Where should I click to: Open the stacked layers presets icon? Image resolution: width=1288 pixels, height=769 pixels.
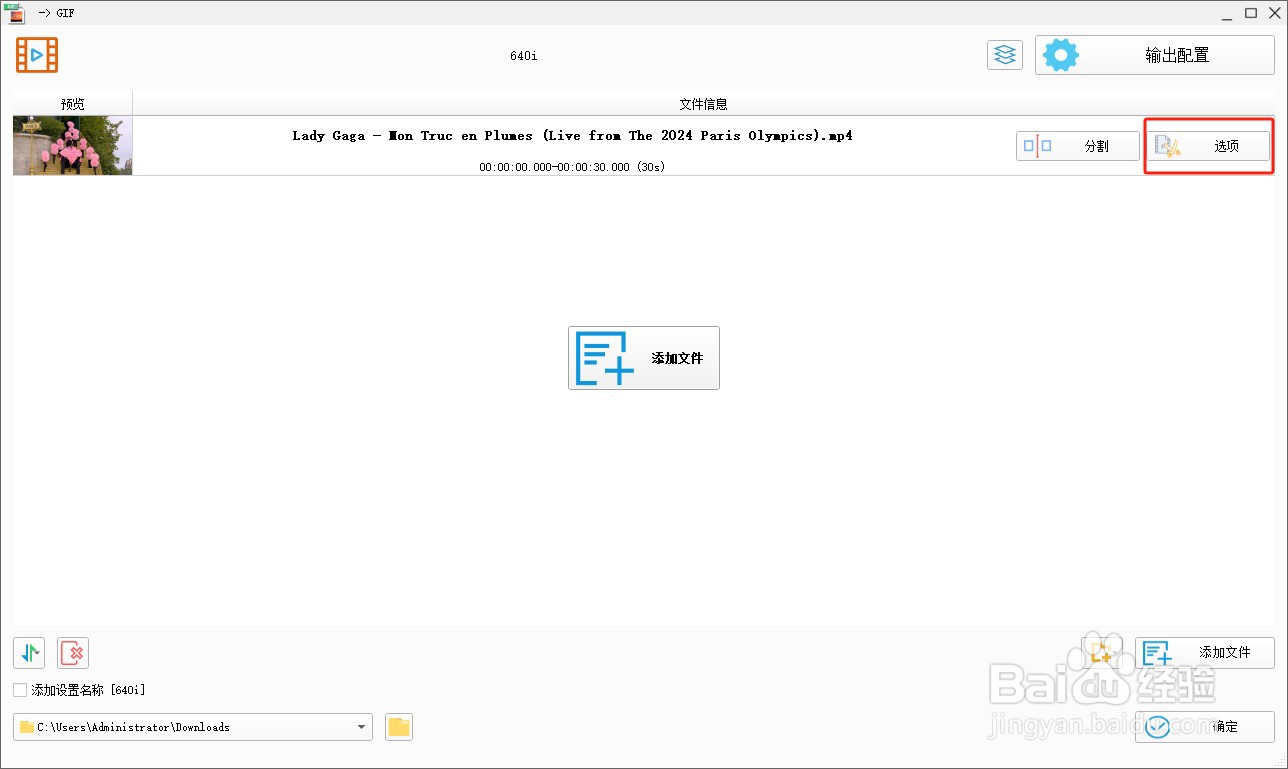(x=1005, y=55)
